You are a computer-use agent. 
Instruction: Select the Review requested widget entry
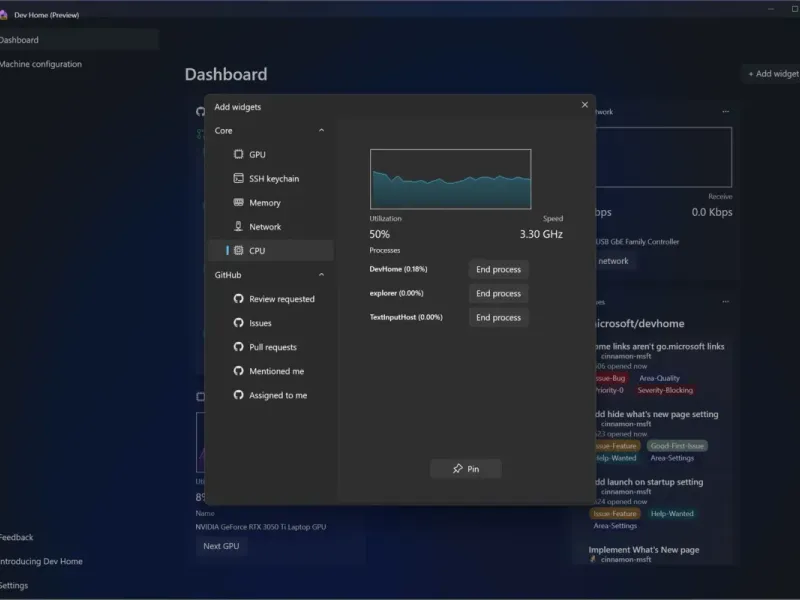(x=271, y=298)
